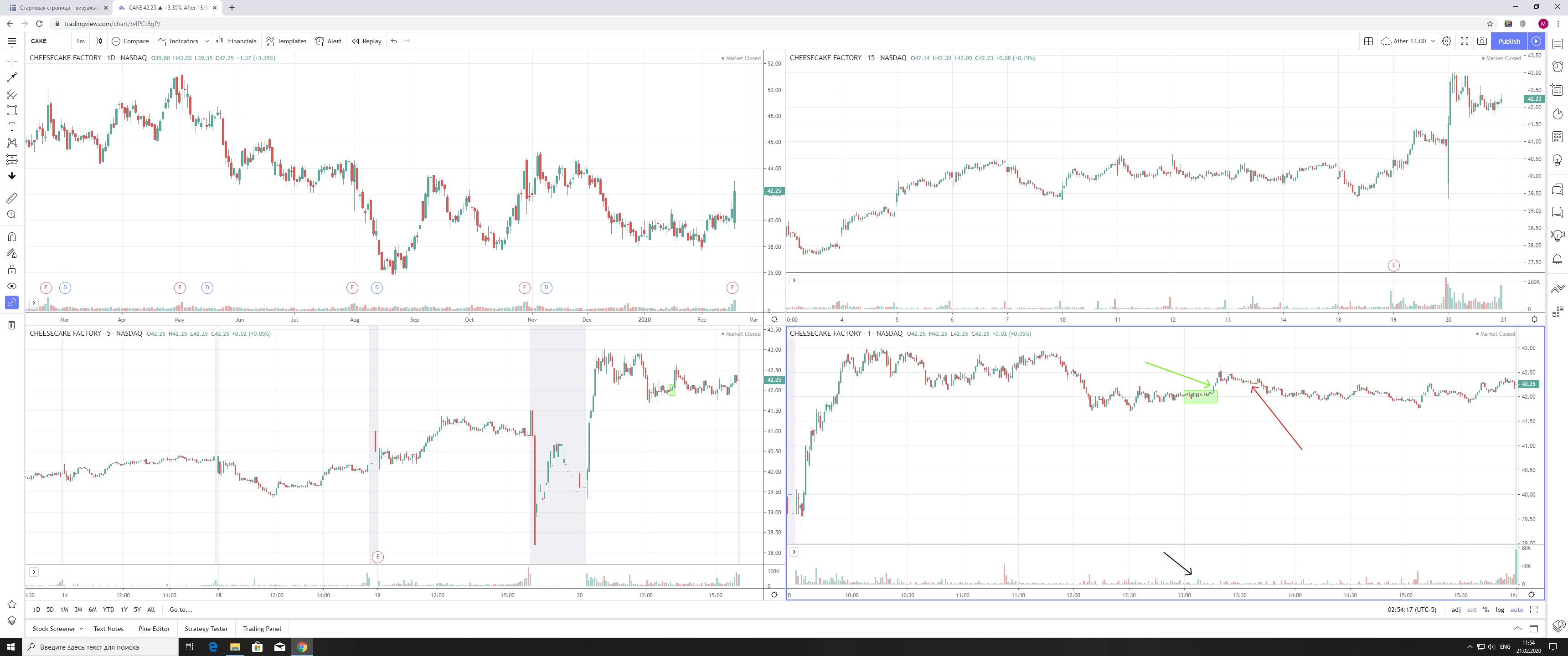Open the Alerts panel in right sidebar

pos(1557,67)
